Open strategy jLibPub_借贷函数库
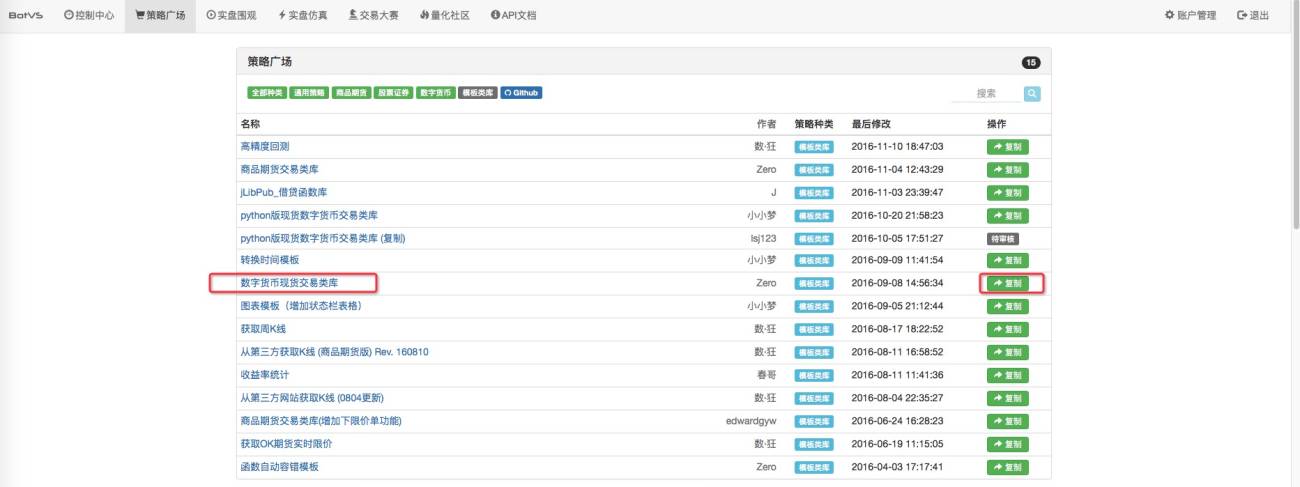The image size is (1300, 487). [x=284, y=192]
